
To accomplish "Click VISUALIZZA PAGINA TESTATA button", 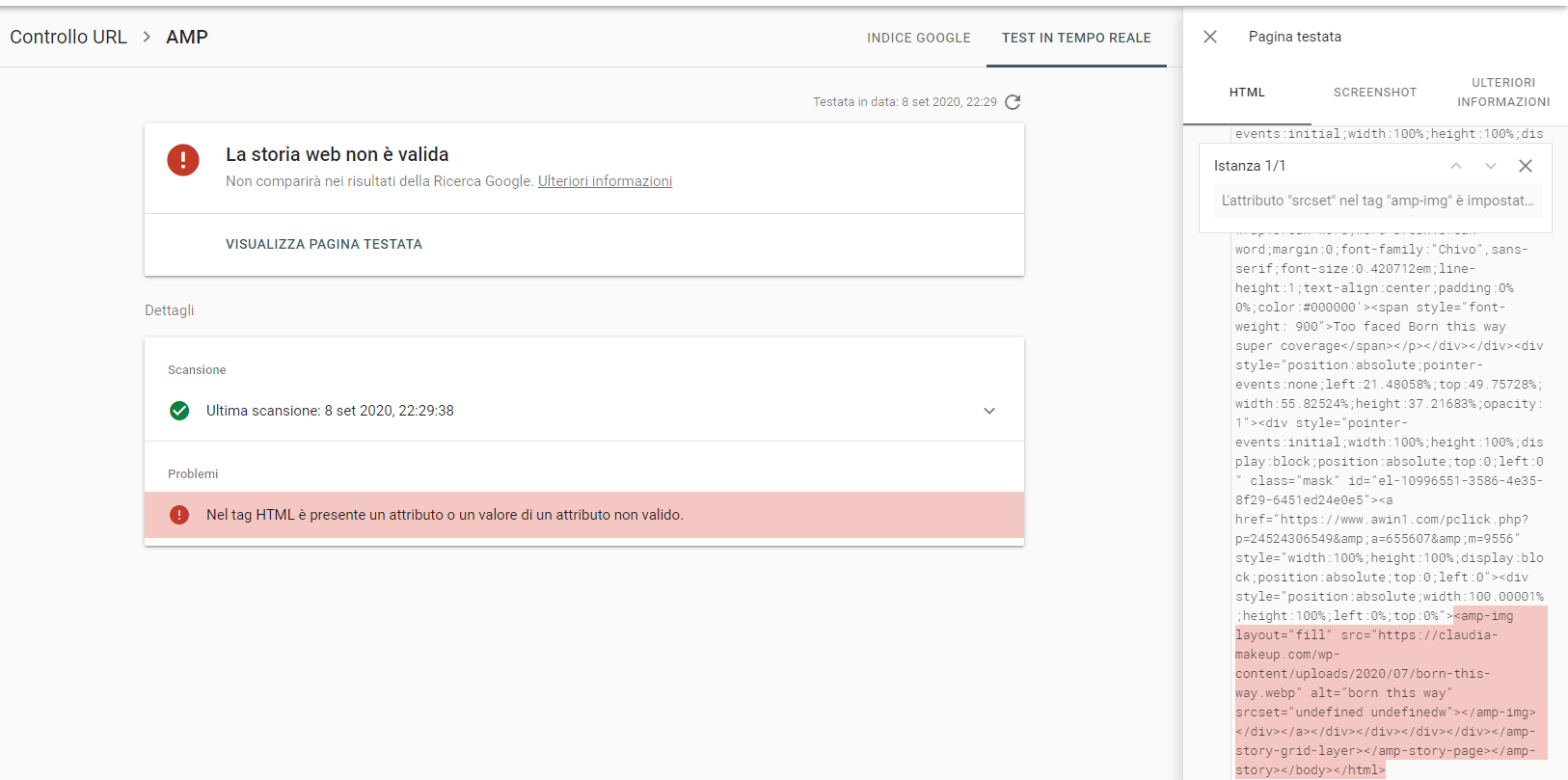I will point(324,245).
